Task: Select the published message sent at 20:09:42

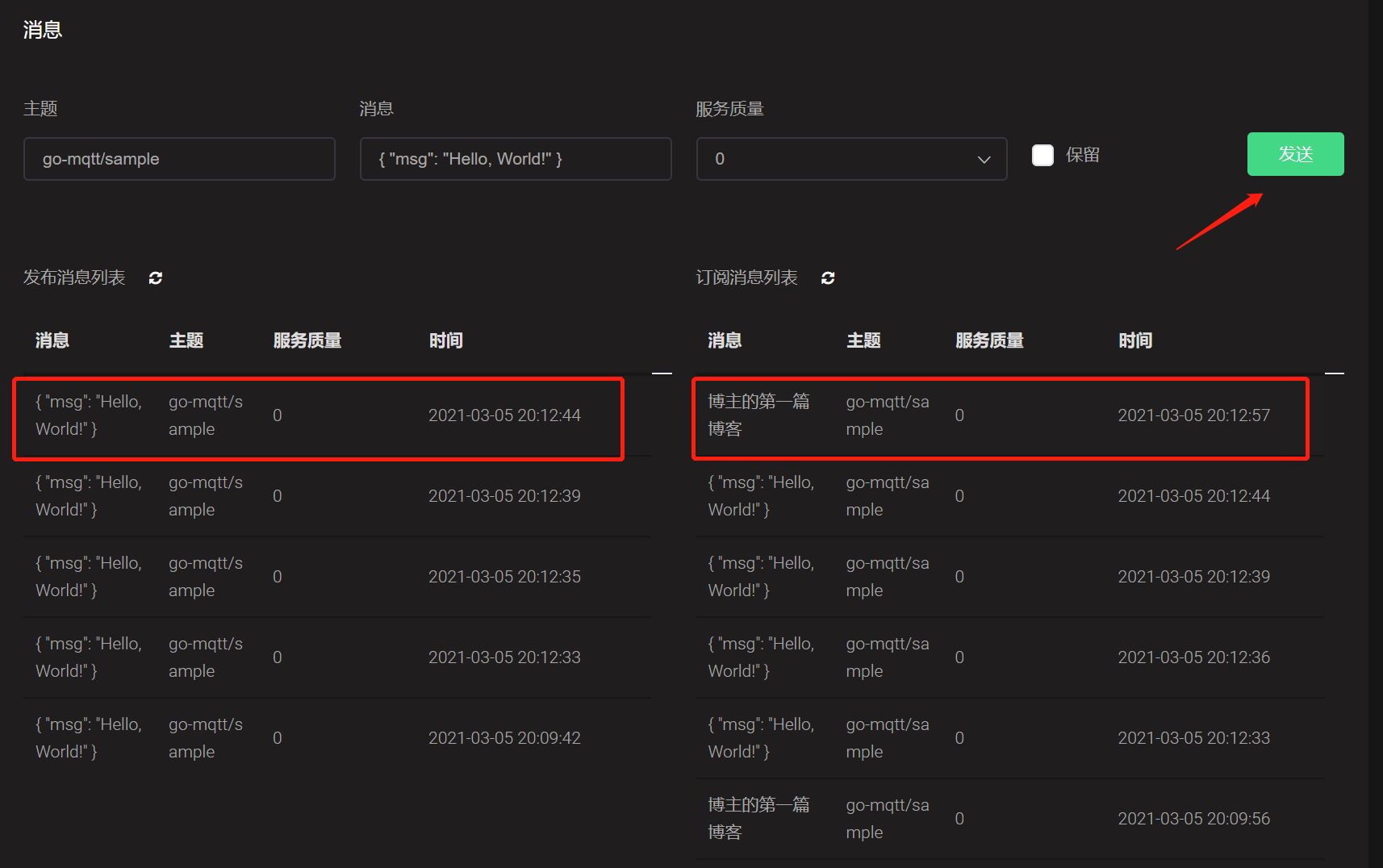Action: coord(323,737)
